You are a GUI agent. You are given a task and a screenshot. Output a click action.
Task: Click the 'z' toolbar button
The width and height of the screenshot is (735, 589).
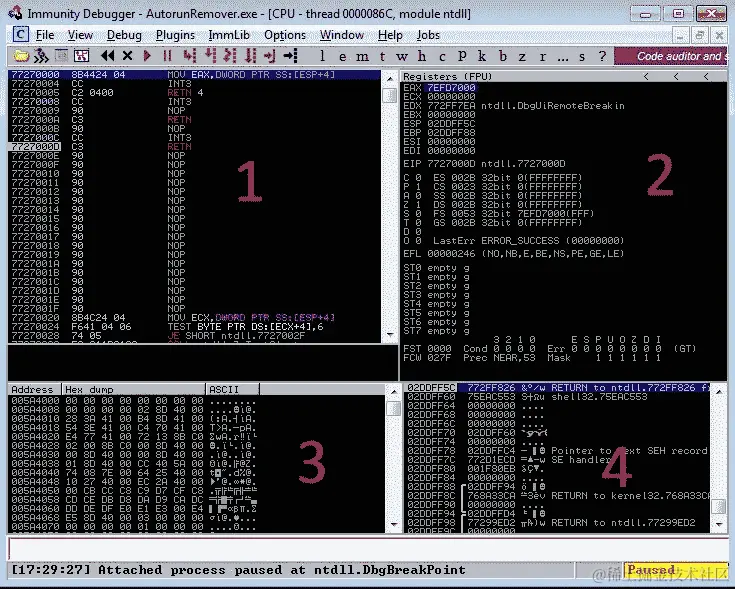point(522,57)
